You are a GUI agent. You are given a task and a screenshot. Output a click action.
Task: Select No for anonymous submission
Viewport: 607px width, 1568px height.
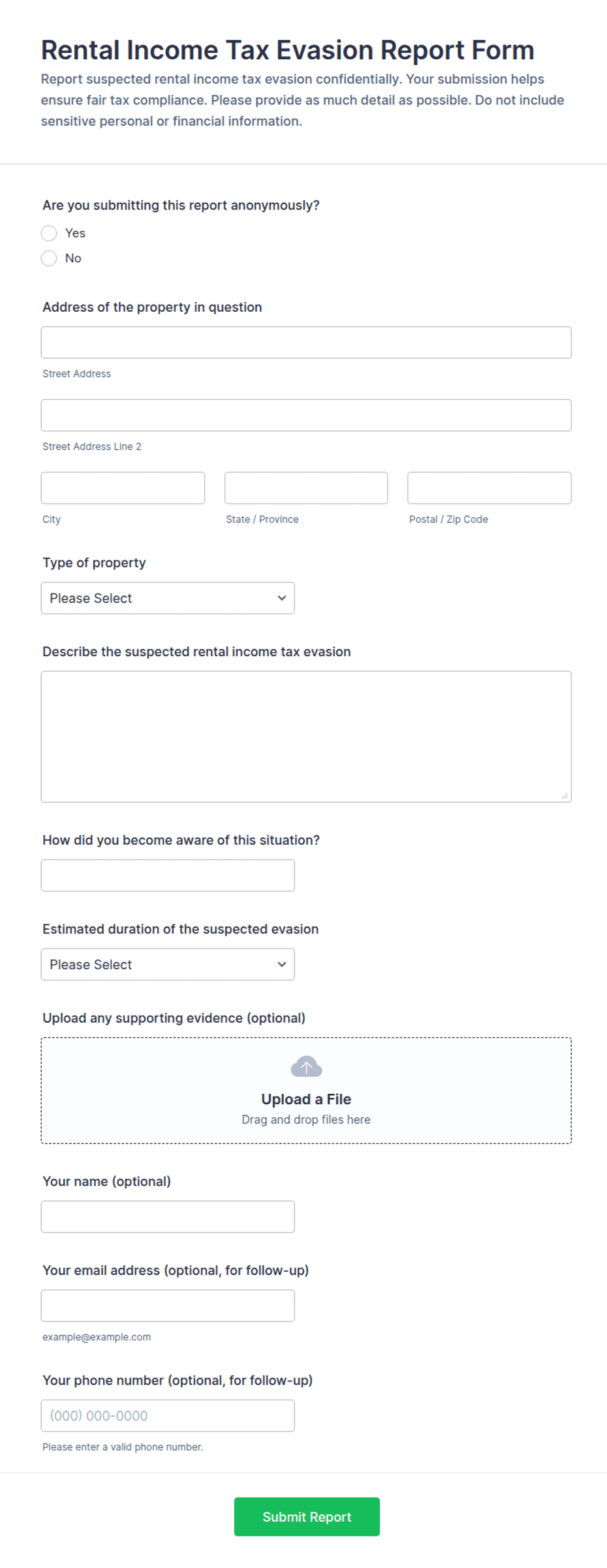49,258
